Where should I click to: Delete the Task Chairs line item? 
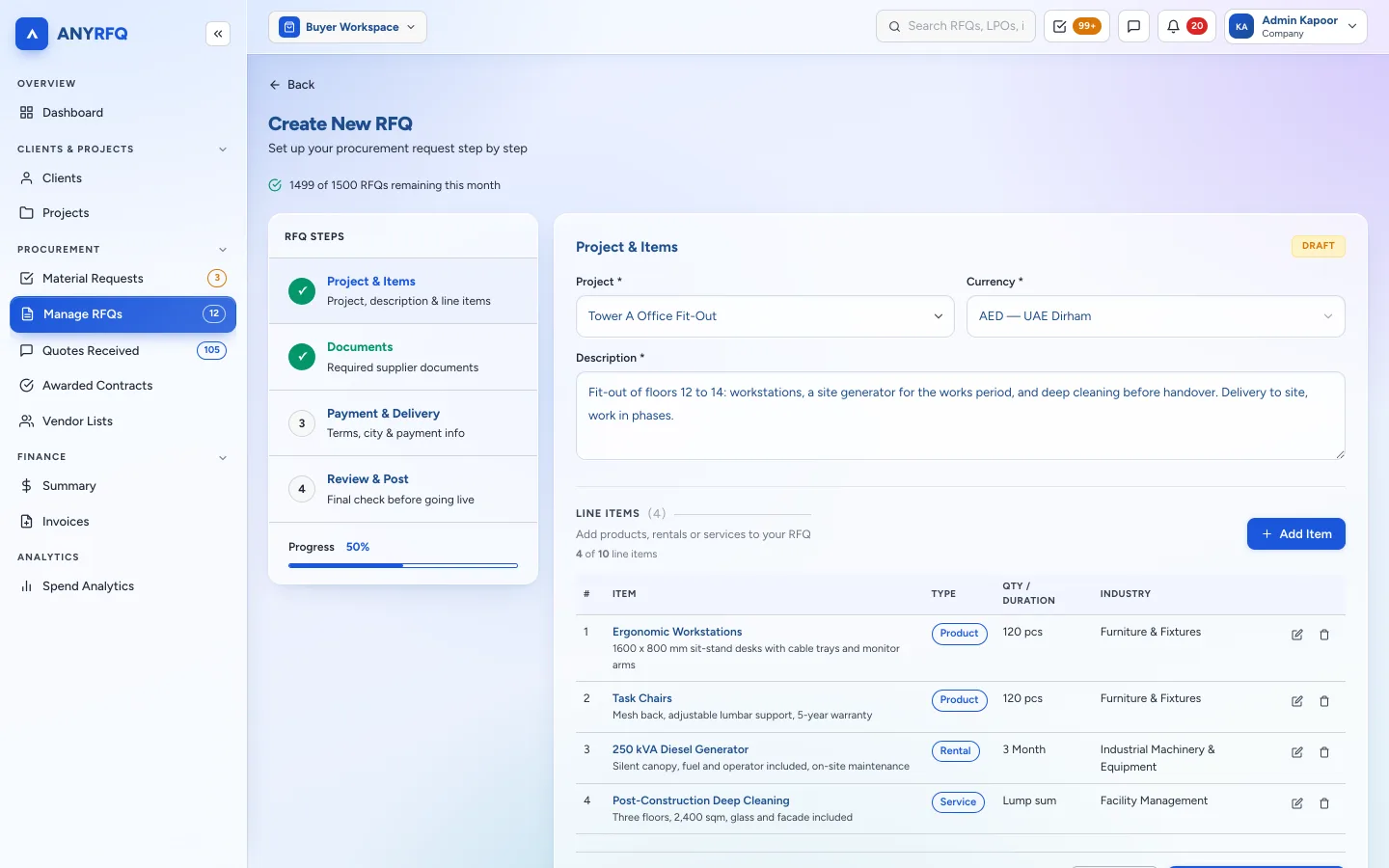pyautogui.click(x=1324, y=701)
